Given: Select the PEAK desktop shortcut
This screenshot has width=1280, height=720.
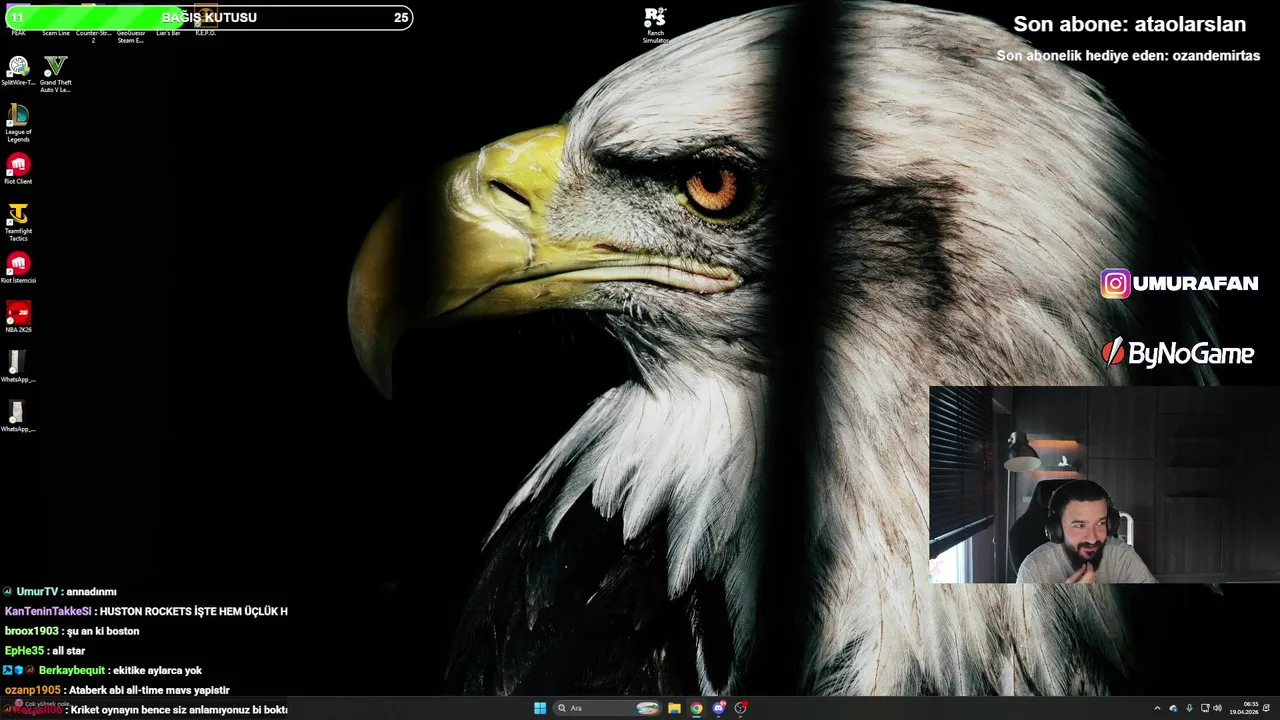Looking at the screenshot, I should pyautogui.click(x=18, y=21).
